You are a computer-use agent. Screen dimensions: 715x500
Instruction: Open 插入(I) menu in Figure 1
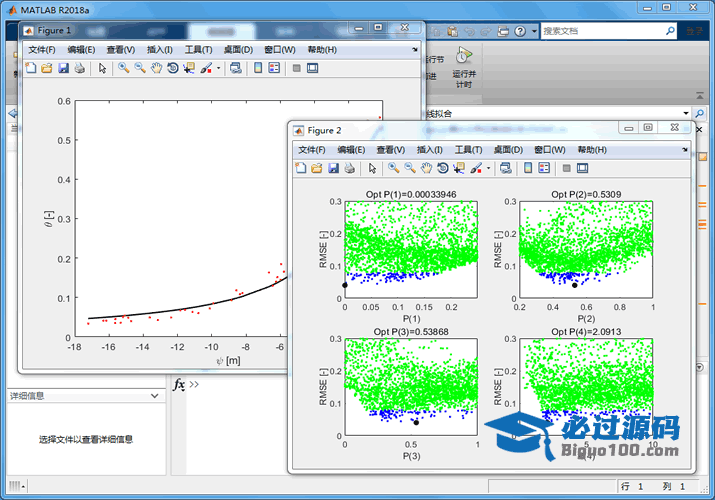point(160,50)
